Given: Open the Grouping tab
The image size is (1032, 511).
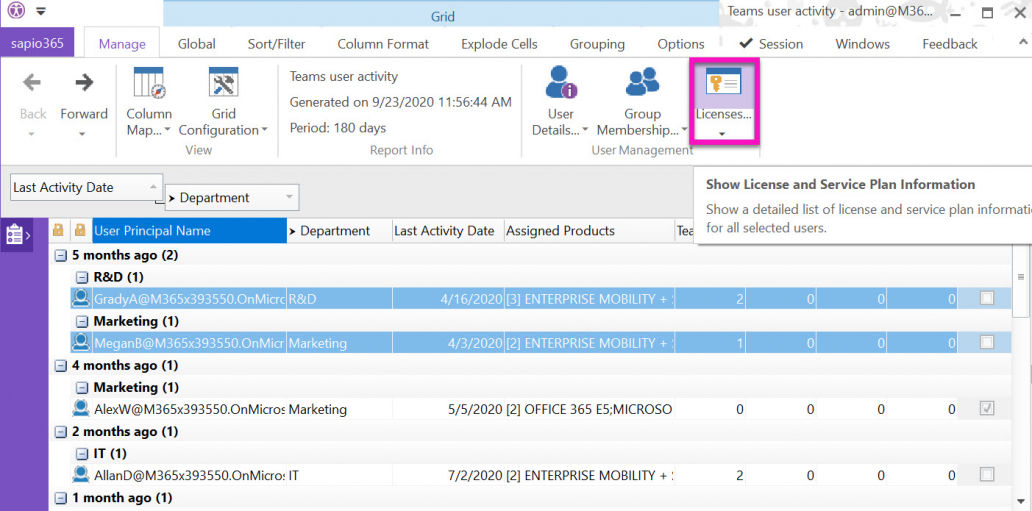Looking at the screenshot, I should [598, 44].
